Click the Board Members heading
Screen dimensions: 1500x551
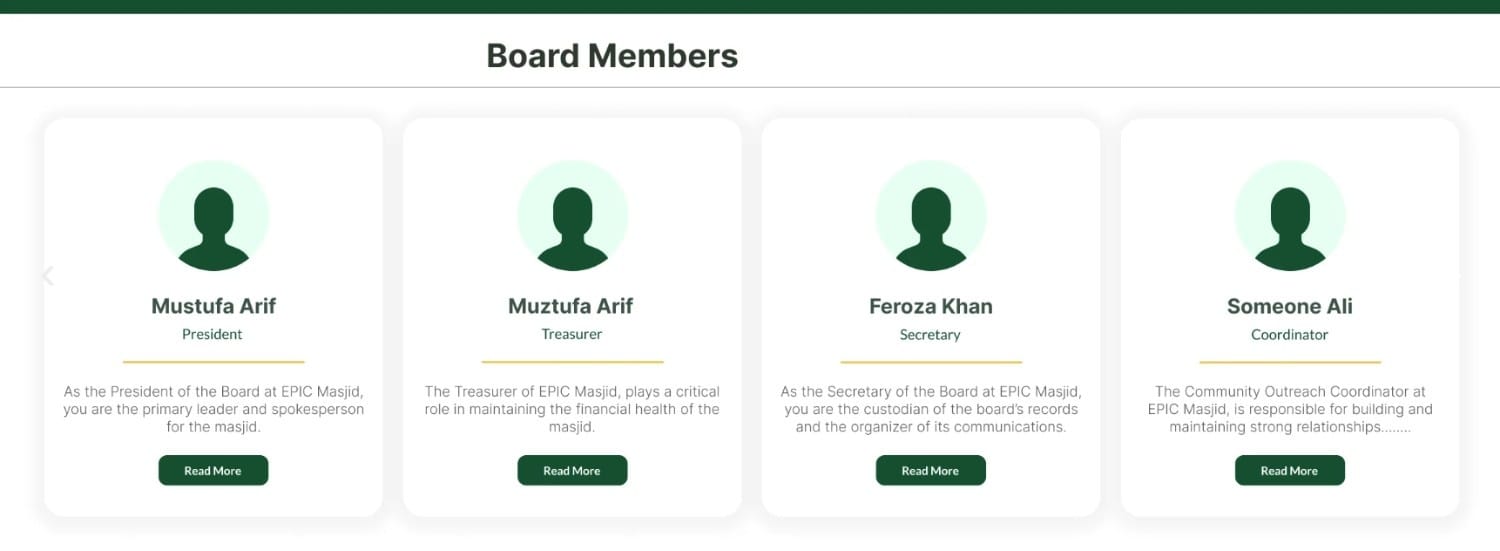pyautogui.click(x=612, y=55)
